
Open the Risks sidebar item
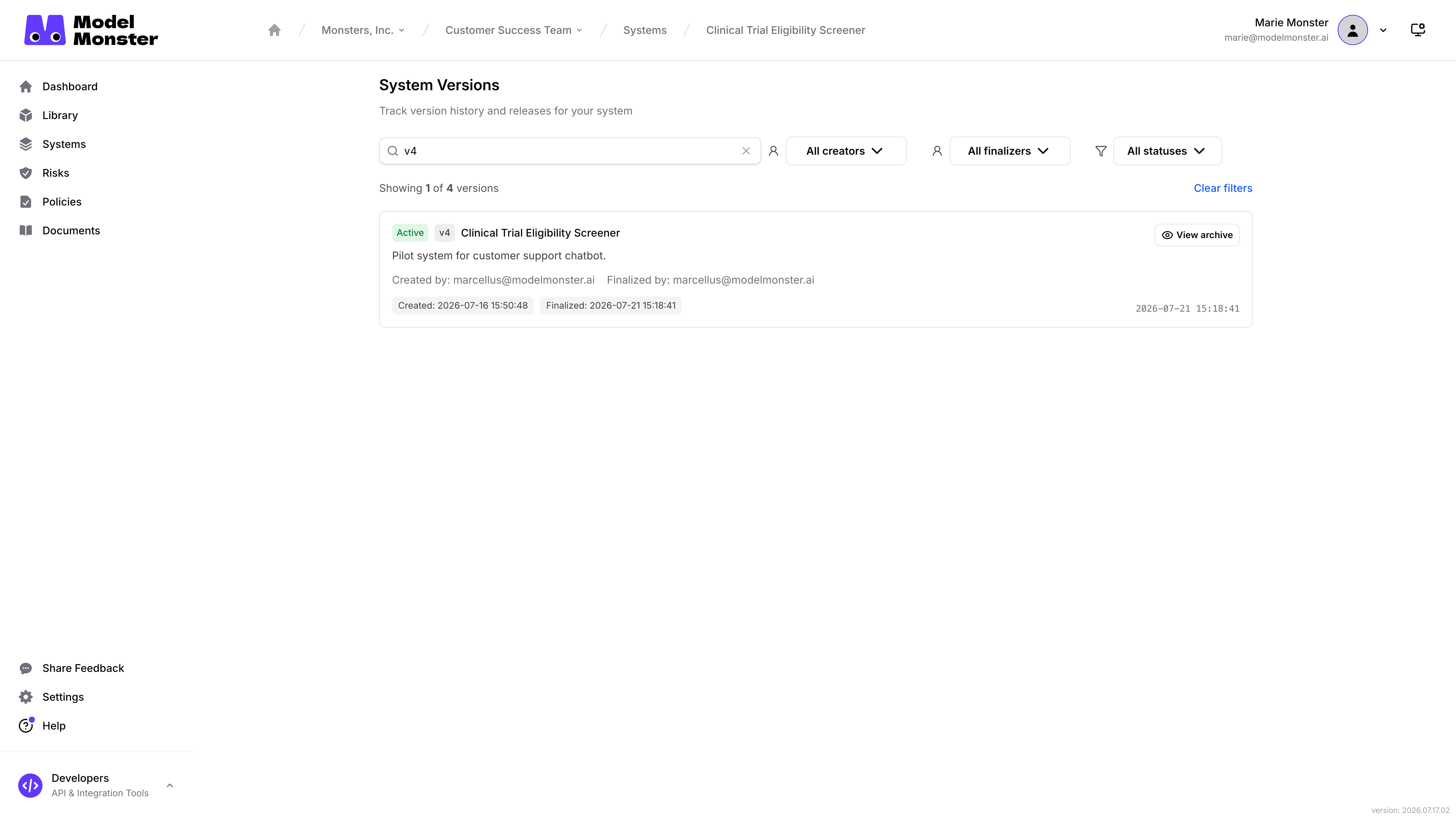click(55, 173)
